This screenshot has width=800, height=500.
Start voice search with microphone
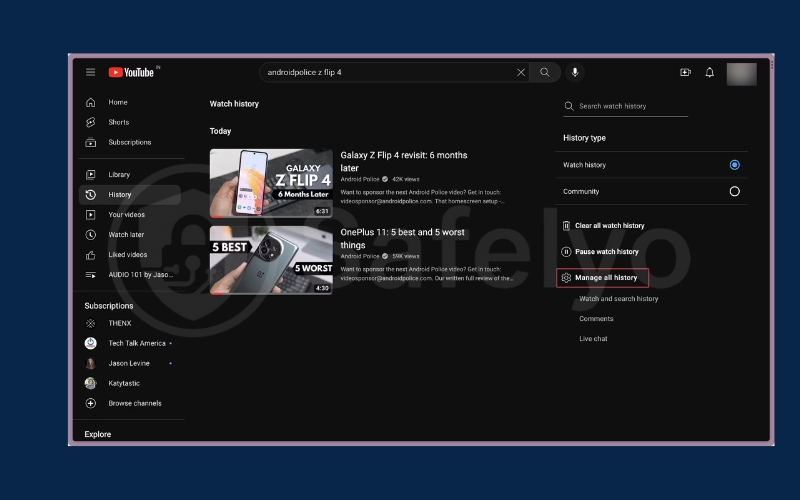click(x=575, y=72)
